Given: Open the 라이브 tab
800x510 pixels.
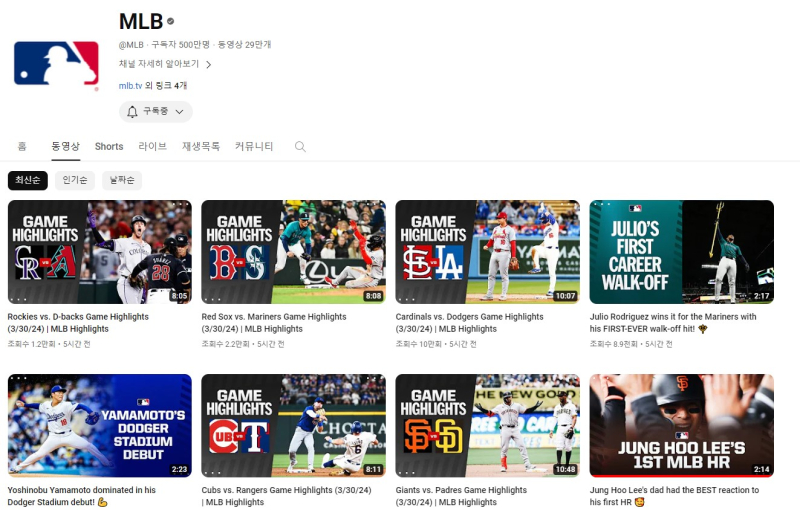Looking at the screenshot, I should coord(153,146).
